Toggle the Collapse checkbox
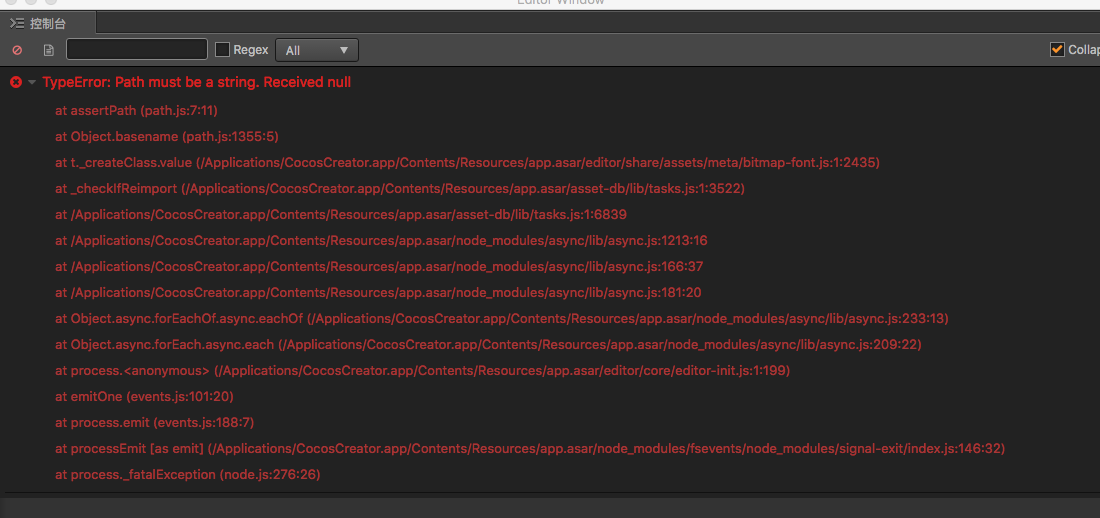 1057,50
